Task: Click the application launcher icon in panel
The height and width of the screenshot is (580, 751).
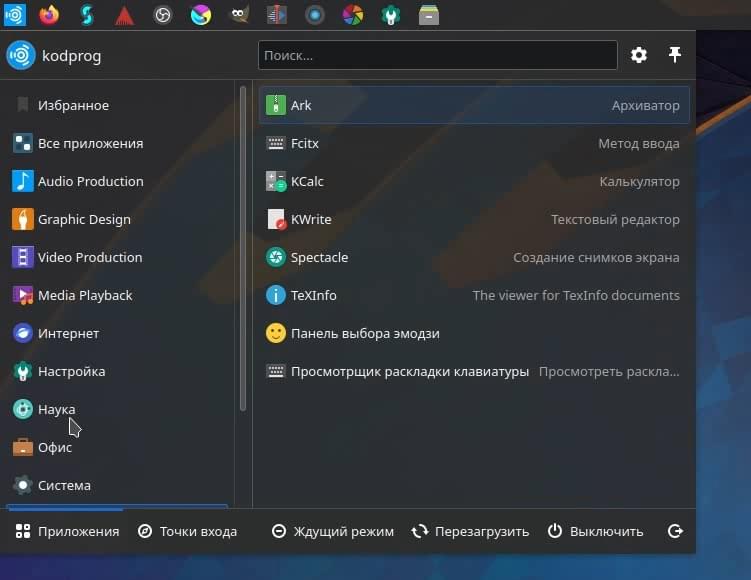Action: (15, 15)
